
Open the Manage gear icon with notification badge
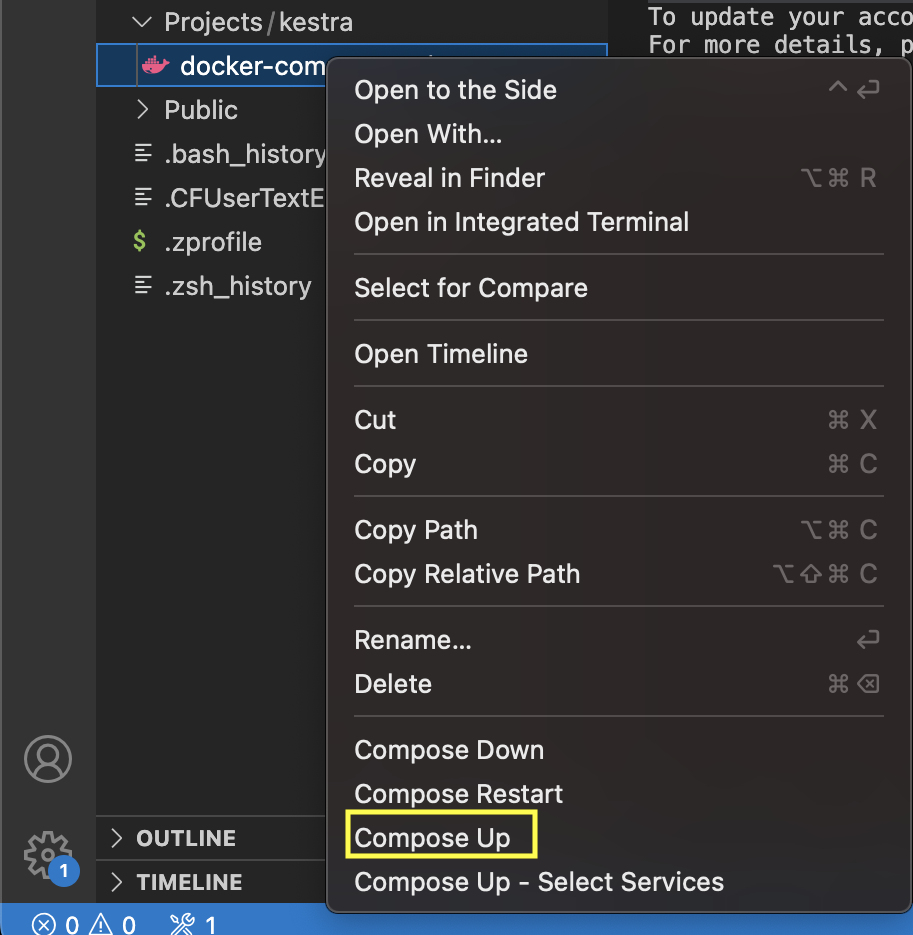click(x=48, y=856)
